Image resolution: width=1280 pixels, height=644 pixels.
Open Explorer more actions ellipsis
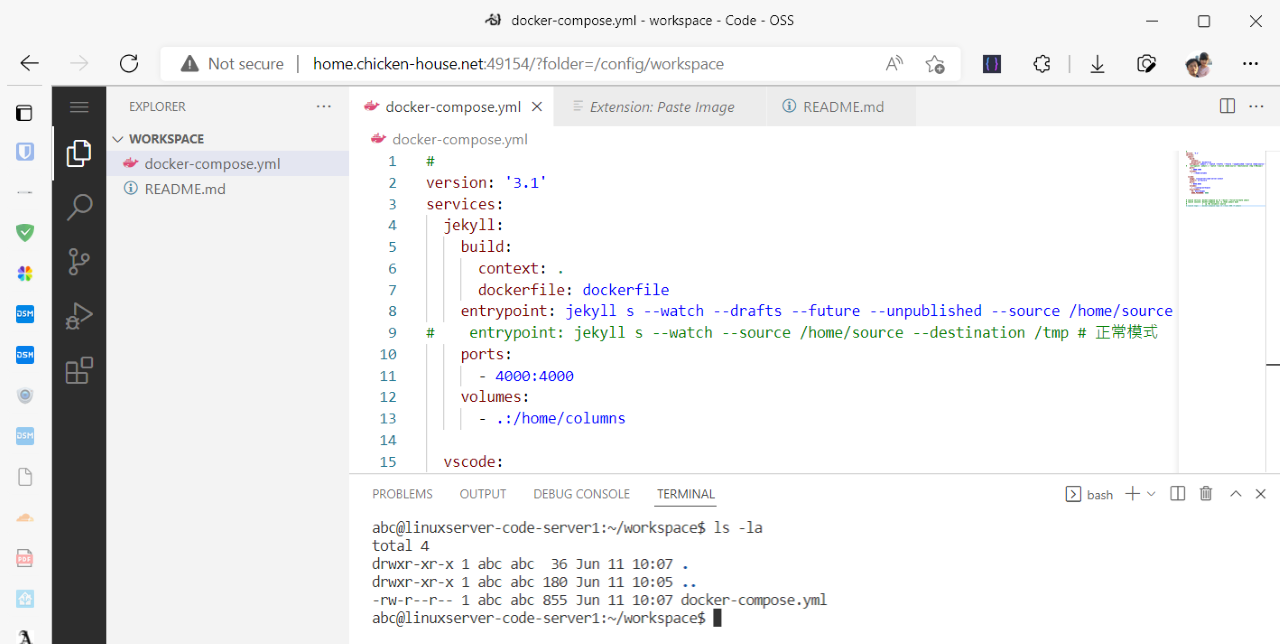323,106
